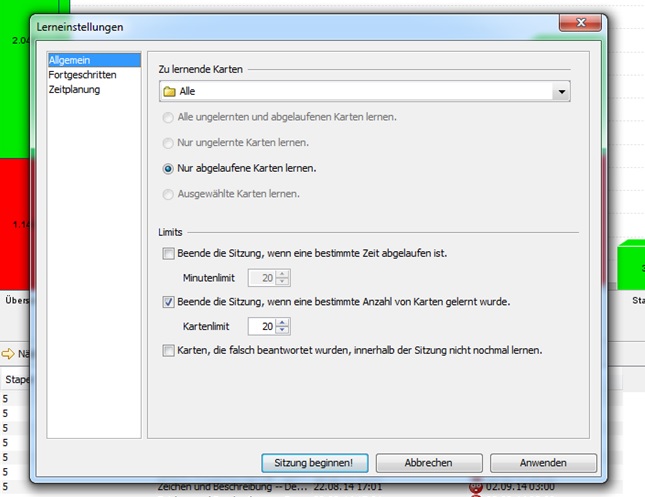Click the Kartenlimit value field
The width and height of the screenshot is (645, 497).
pos(262,327)
